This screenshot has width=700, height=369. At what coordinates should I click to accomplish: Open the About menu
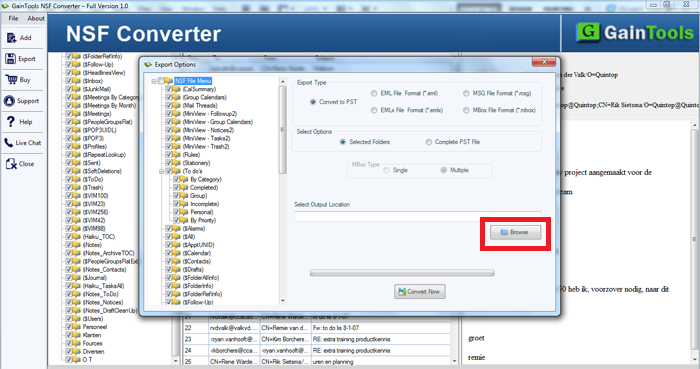click(36, 18)
